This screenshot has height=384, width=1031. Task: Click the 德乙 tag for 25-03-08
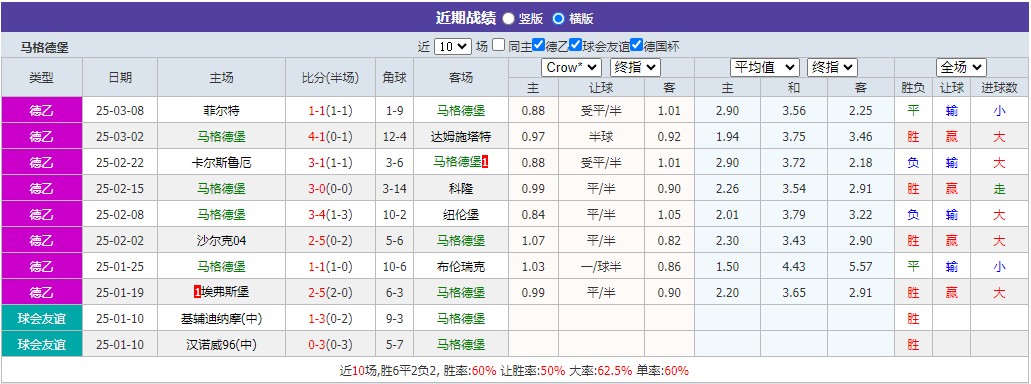[x=41, y=110]
